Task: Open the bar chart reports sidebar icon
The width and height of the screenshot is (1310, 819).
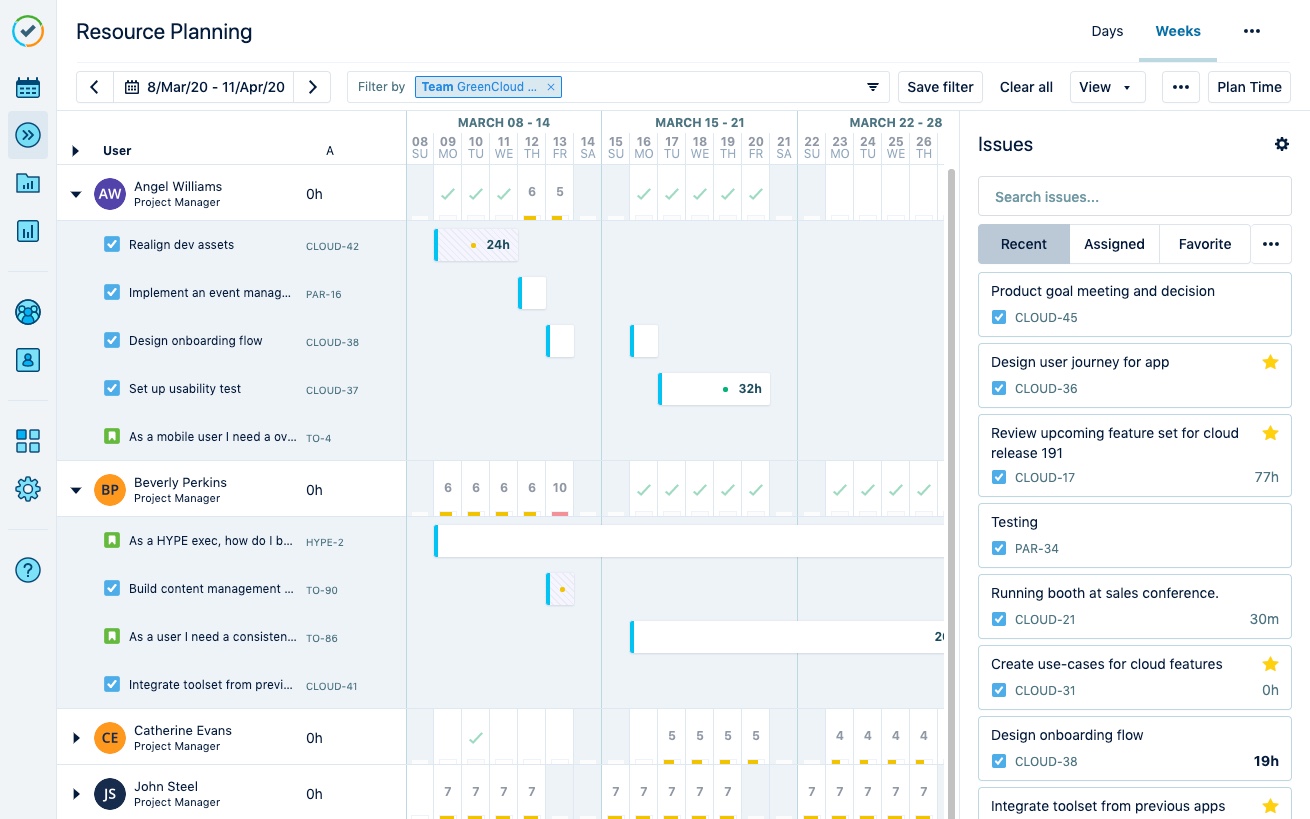Action: [28, 231]
